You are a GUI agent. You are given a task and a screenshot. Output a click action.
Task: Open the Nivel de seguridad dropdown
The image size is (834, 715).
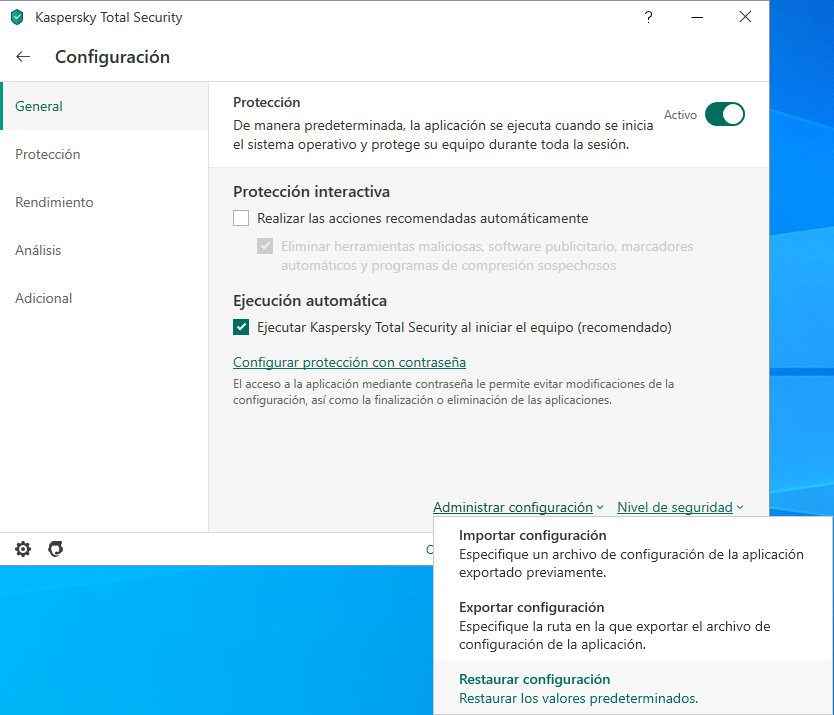(680, 507)
